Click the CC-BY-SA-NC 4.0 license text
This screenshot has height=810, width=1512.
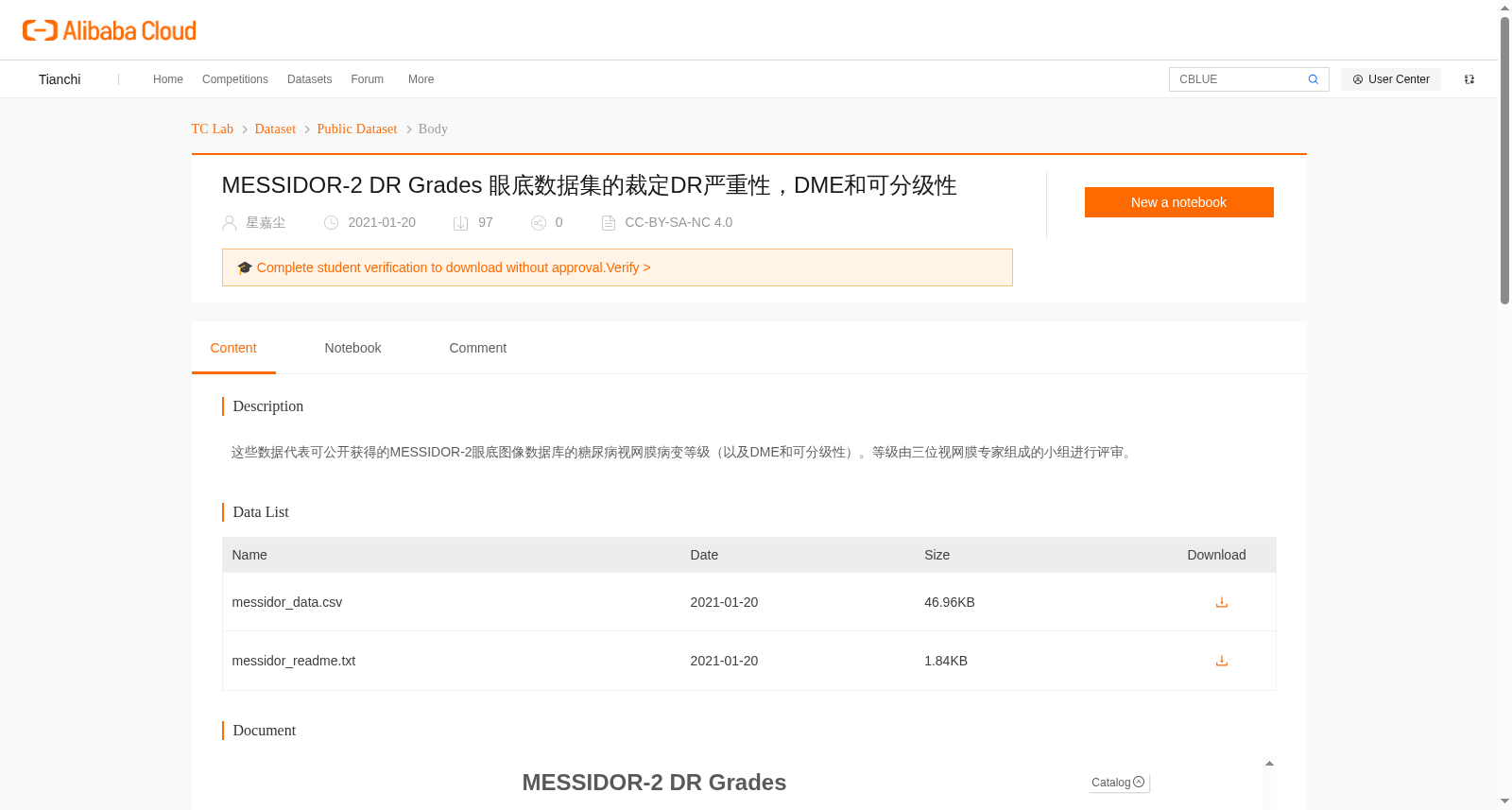pyautogui.click(x=679, y=222)
